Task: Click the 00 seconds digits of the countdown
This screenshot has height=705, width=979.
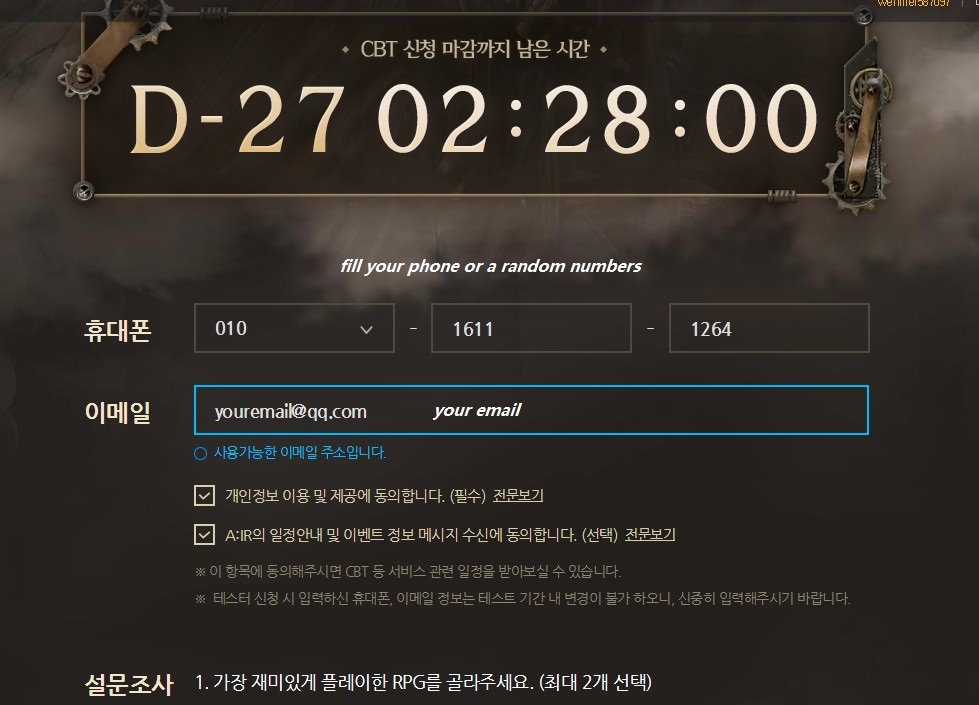Action: 762,119
